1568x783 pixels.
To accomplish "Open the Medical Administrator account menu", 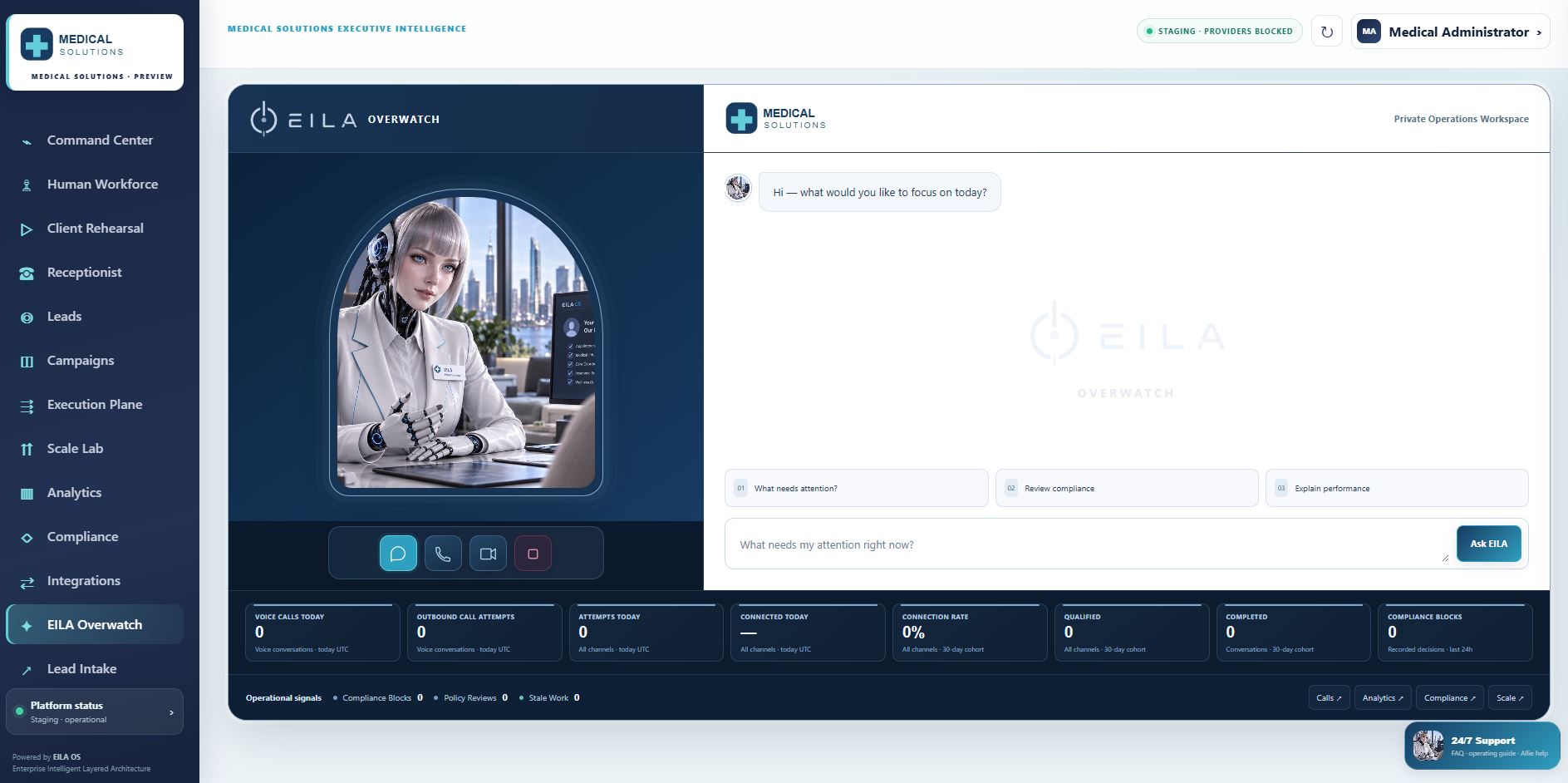I will point(1450,32).
